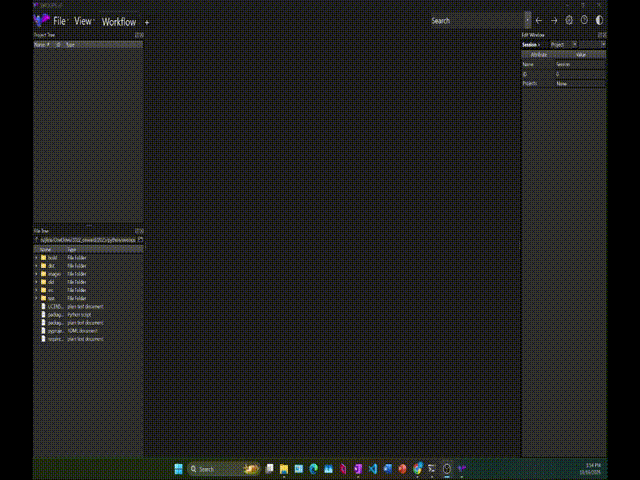Open File Explorer from the taskbar
640x480 pixels.
coord(284,468)
